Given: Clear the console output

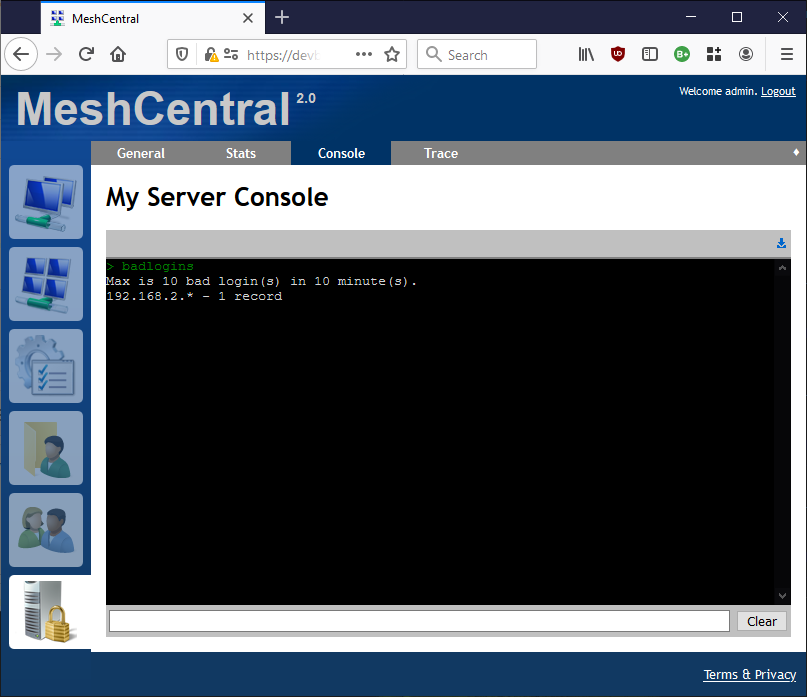Looking at the screenshot, I should (x=762, y=621).
